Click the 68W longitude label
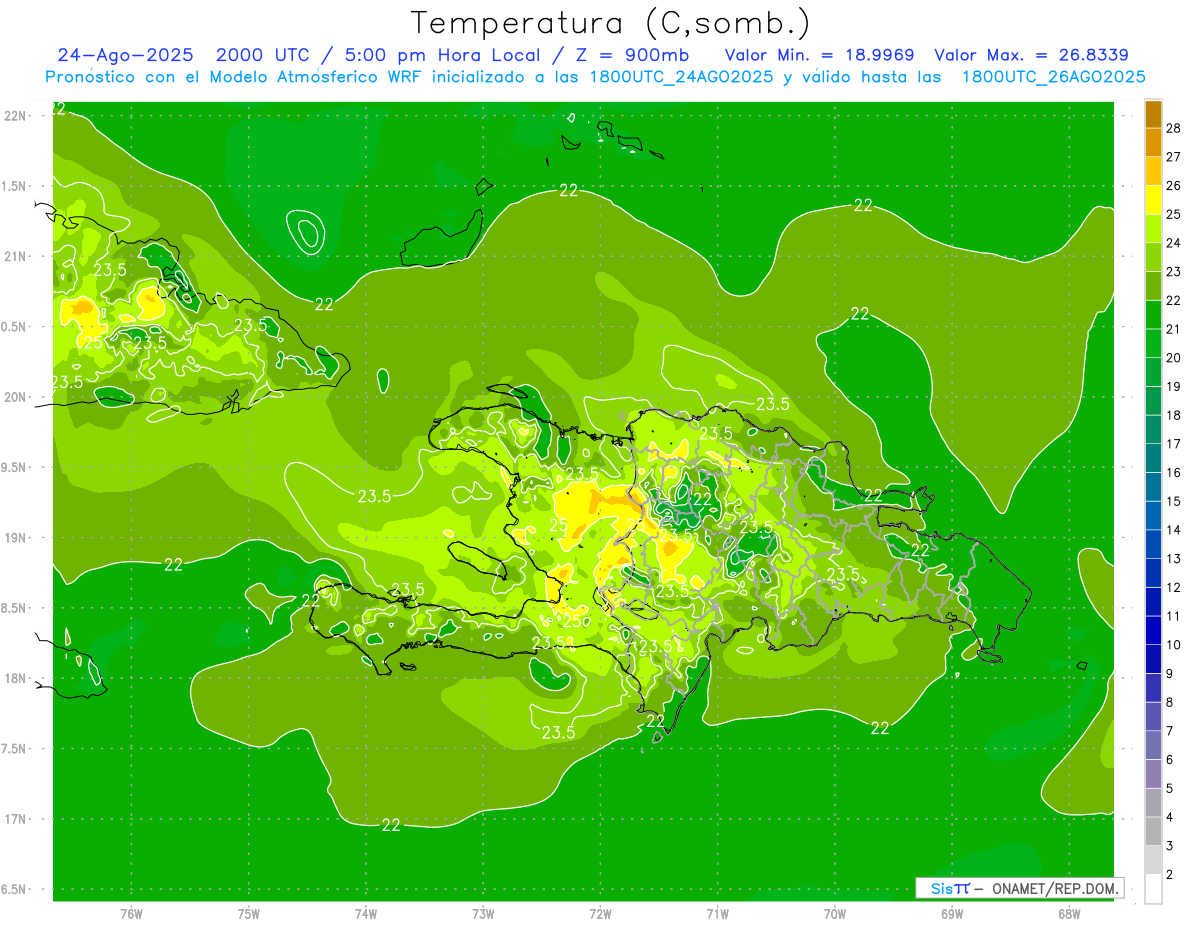The height and width of the screenshot is (927, 1200). pyautogui.click(x=1069, y=913)
